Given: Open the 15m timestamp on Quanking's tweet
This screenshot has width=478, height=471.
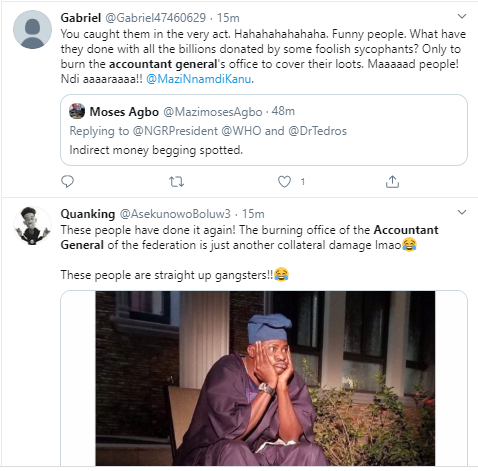Looking at the screenshot, I should coord(253,214).
